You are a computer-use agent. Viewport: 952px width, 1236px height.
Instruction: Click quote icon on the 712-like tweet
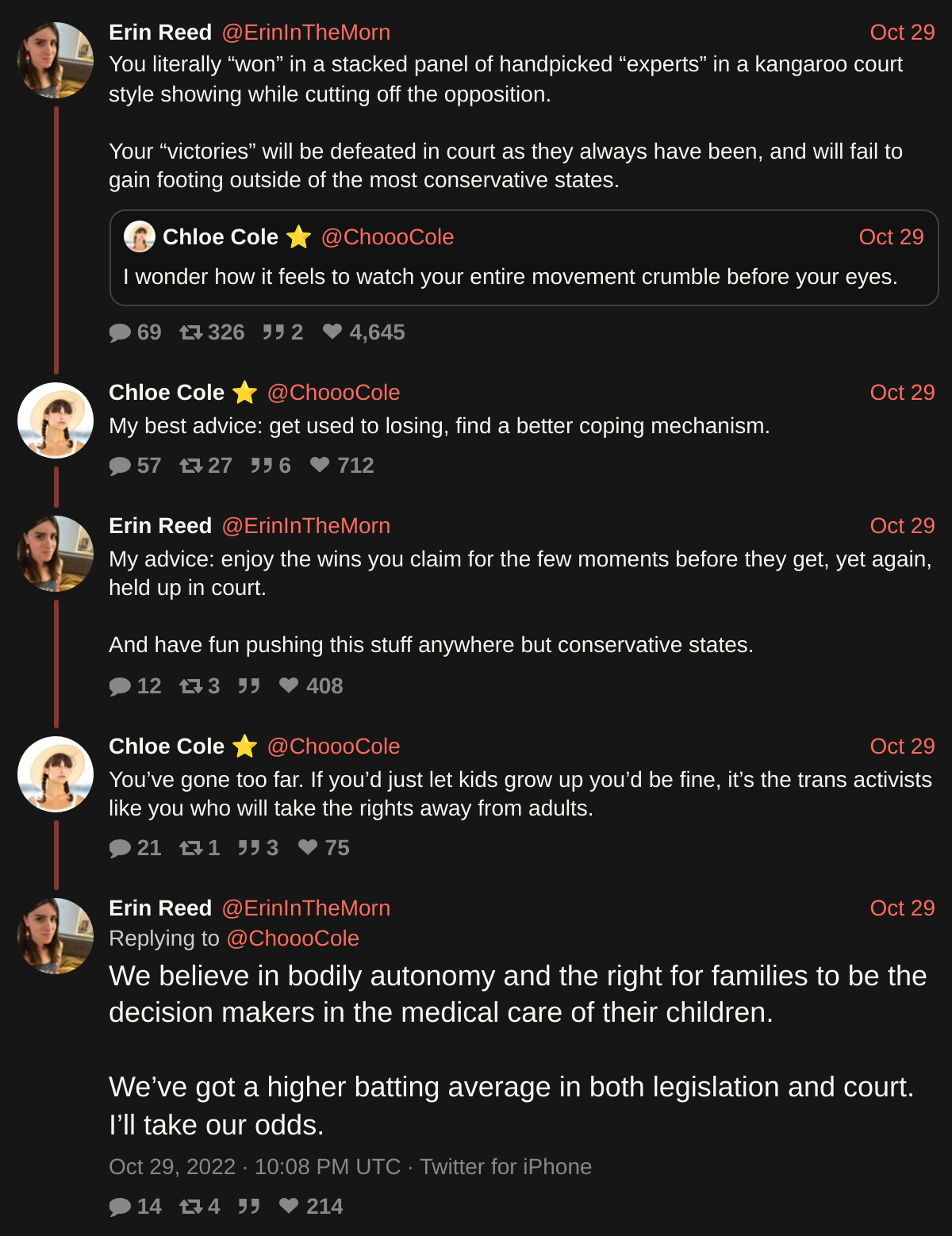262,466
